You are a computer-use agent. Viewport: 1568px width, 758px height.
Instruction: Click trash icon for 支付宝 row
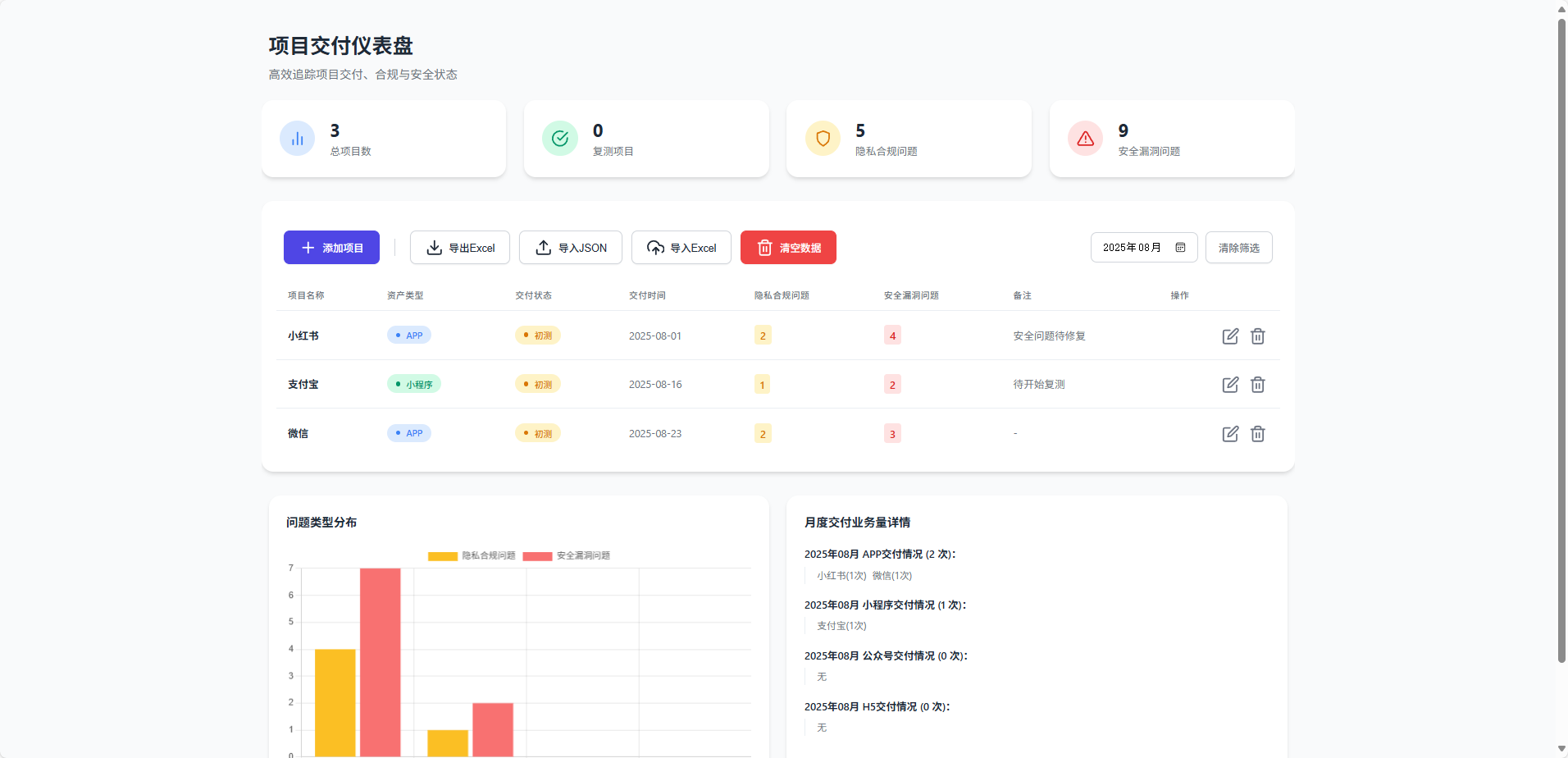(1257, 385)
